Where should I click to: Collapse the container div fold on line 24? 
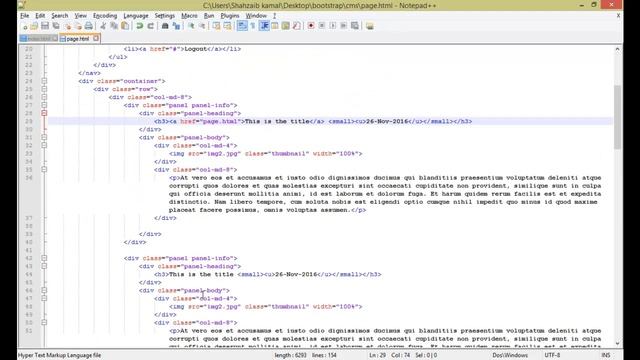44,81
